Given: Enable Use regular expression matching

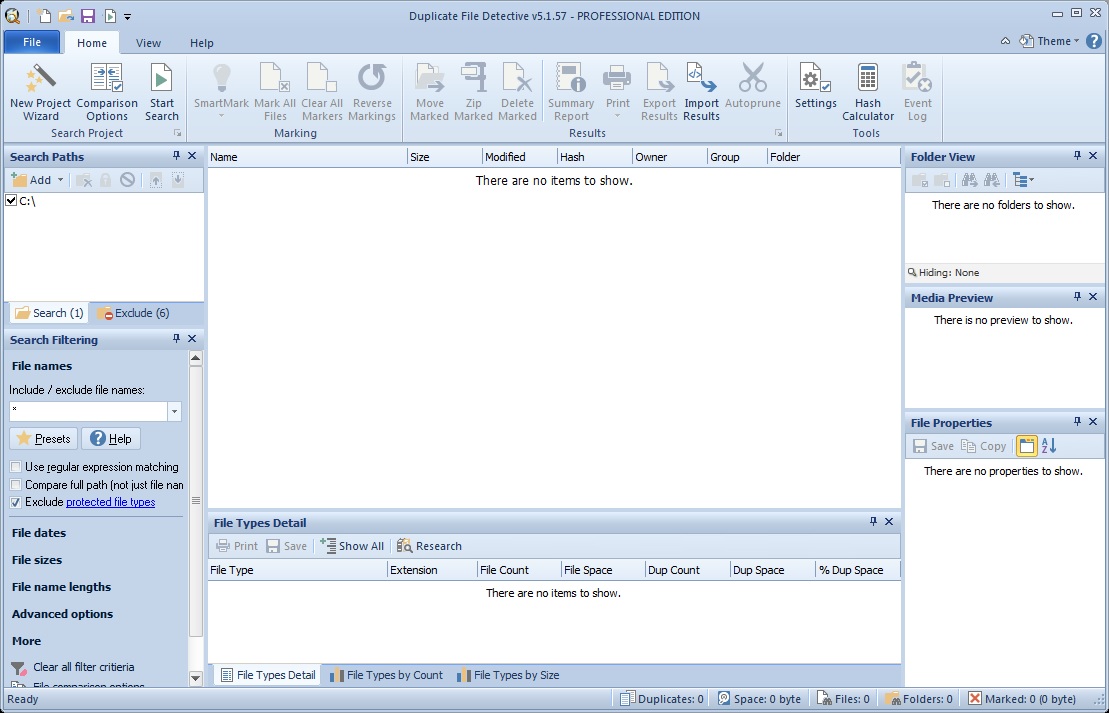Looking at the screenshot, I should coord(16,467).
